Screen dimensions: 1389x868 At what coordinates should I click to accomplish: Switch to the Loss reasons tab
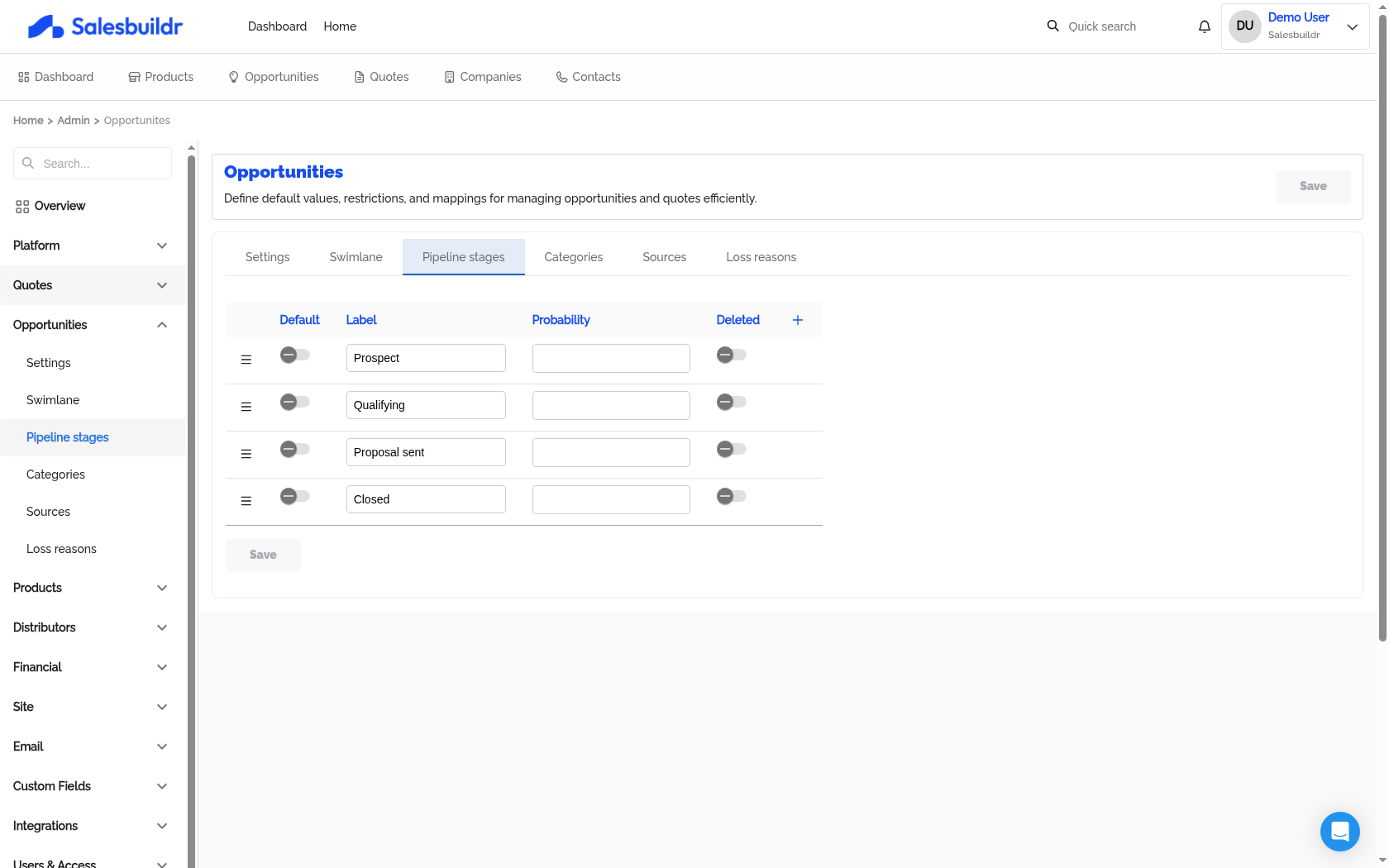[x=761, y=257]
